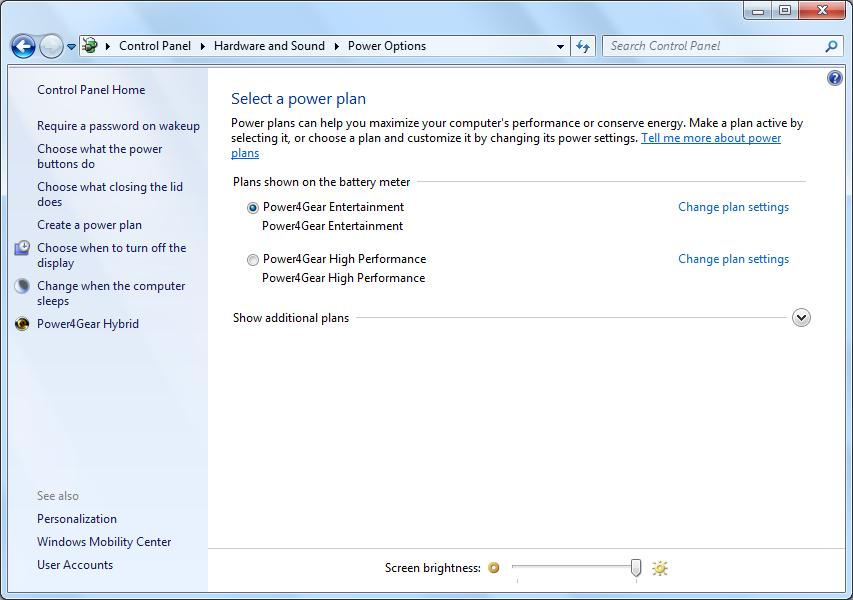853x600 pixels.
Task: Change plan settings for Power4Gear Entertainment
Action: point(733,207)
